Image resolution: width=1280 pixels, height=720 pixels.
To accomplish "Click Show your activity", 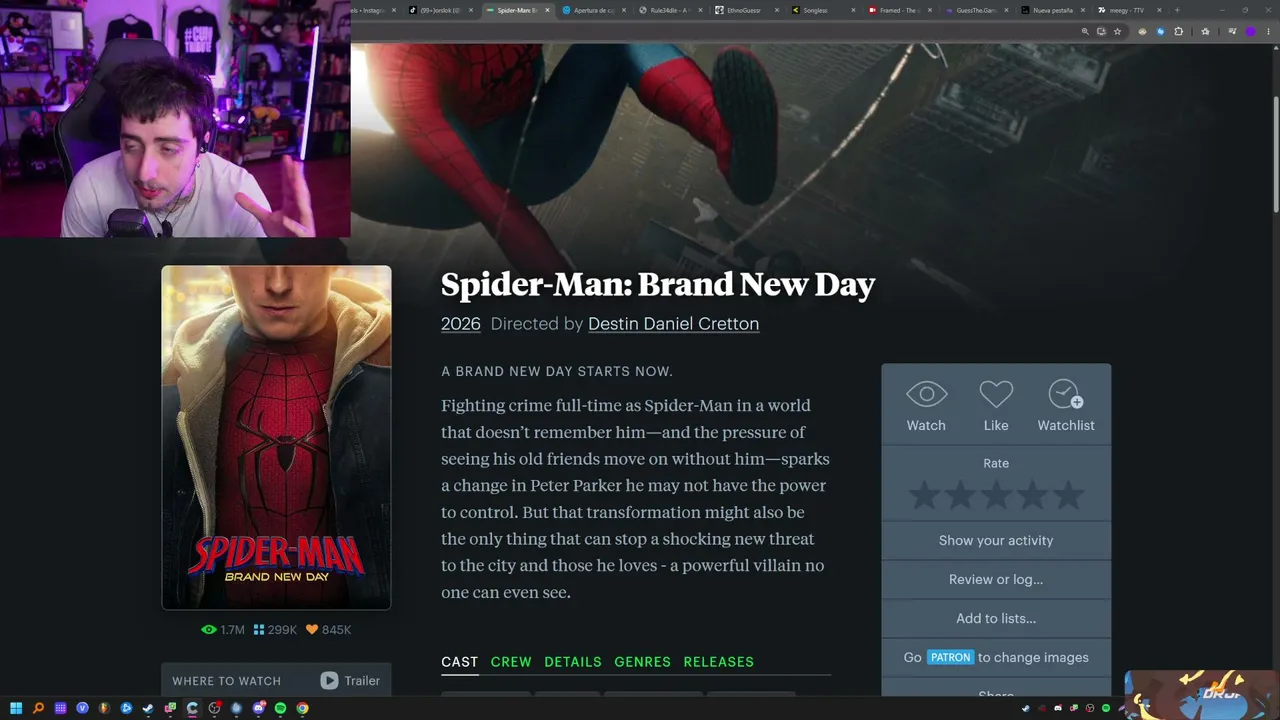I will [996, 540].
